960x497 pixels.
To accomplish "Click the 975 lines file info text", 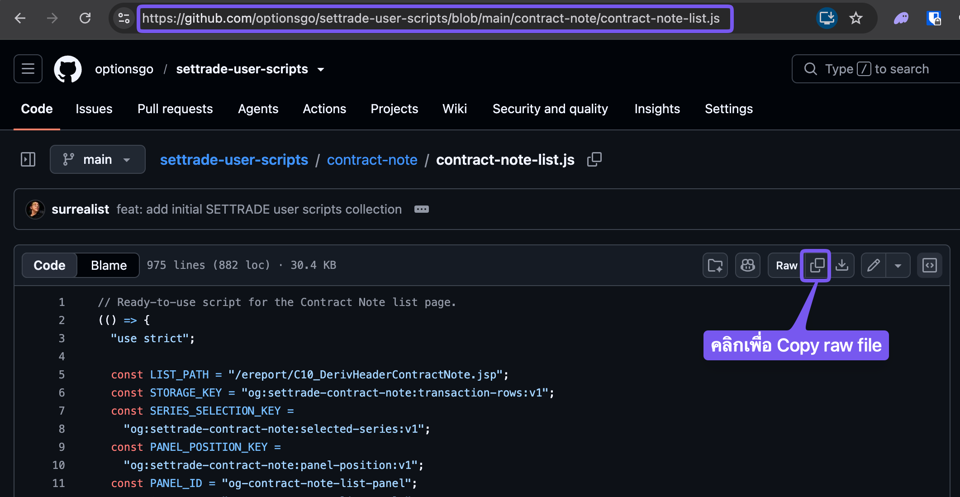I will [x=241, y=265].
